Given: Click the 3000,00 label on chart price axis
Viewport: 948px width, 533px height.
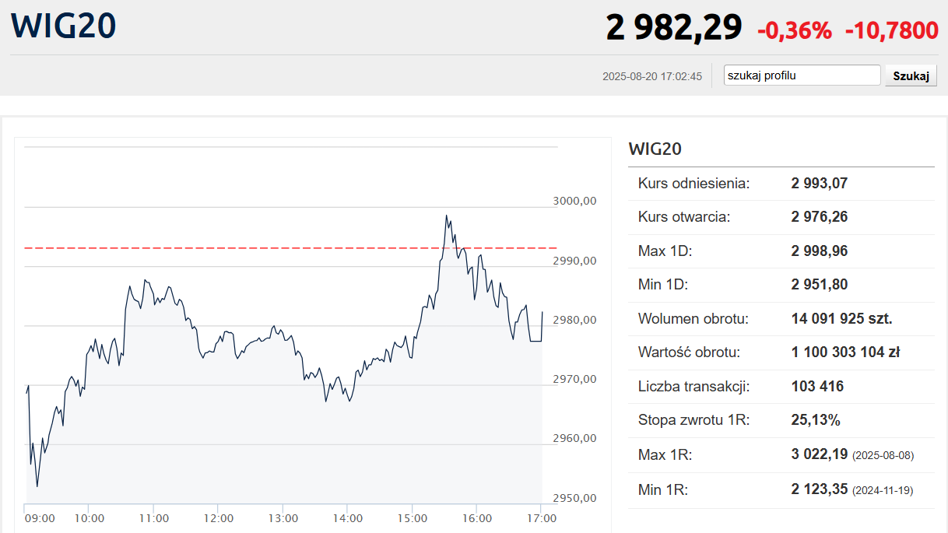Looking at the screenshot, I should 574,201.
